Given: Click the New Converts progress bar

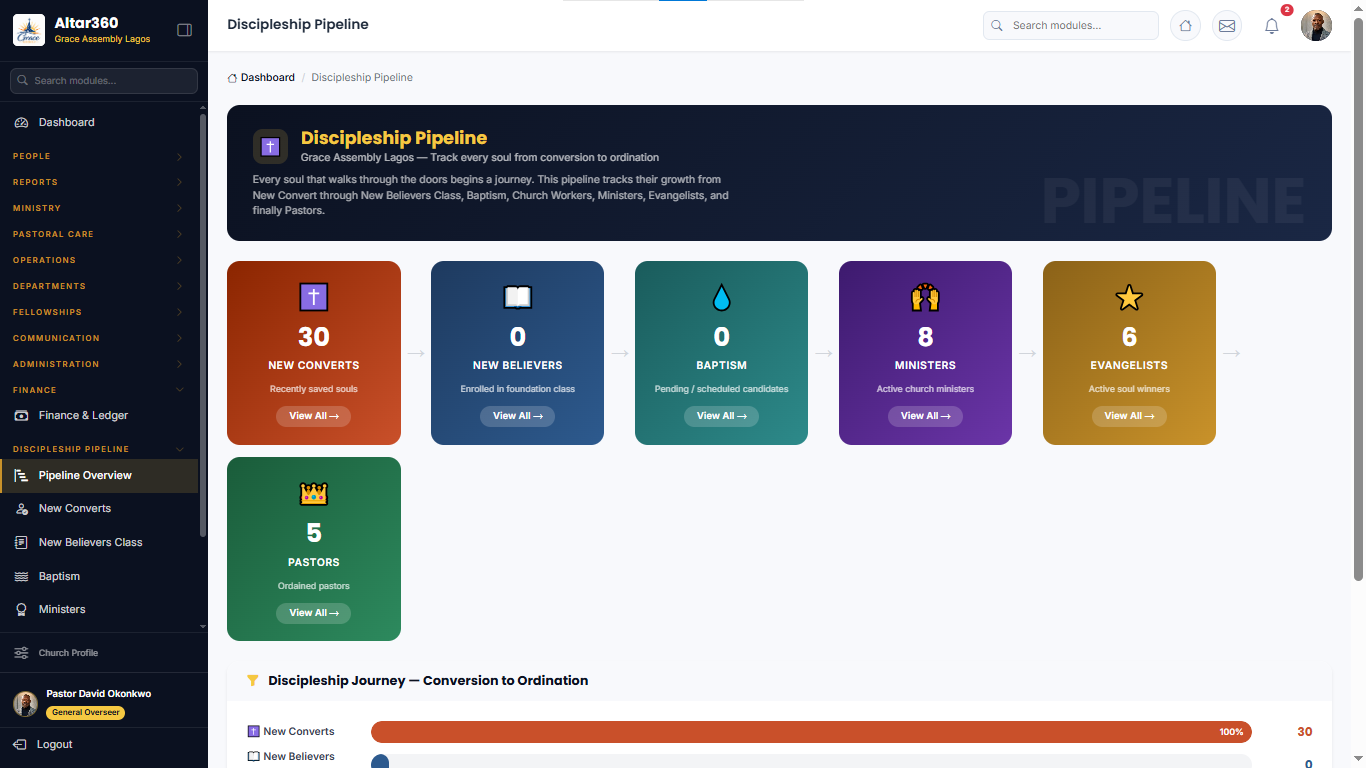Looking at the screenshot, I should tap(811, 732).
